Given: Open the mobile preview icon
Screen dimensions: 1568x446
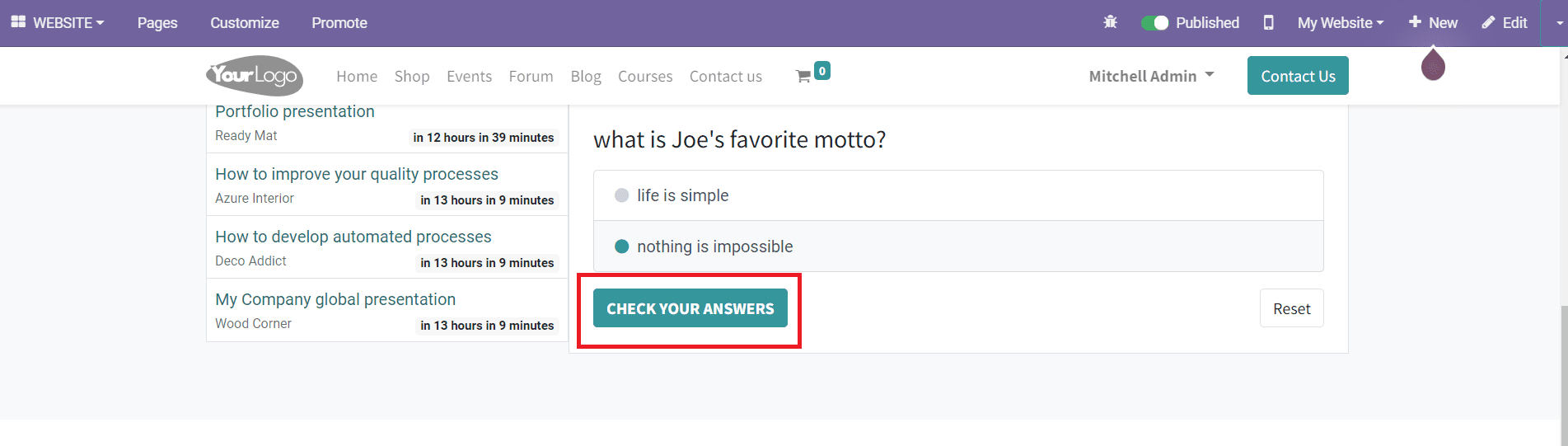Looking at the screenshot, I should point(1268,22).
